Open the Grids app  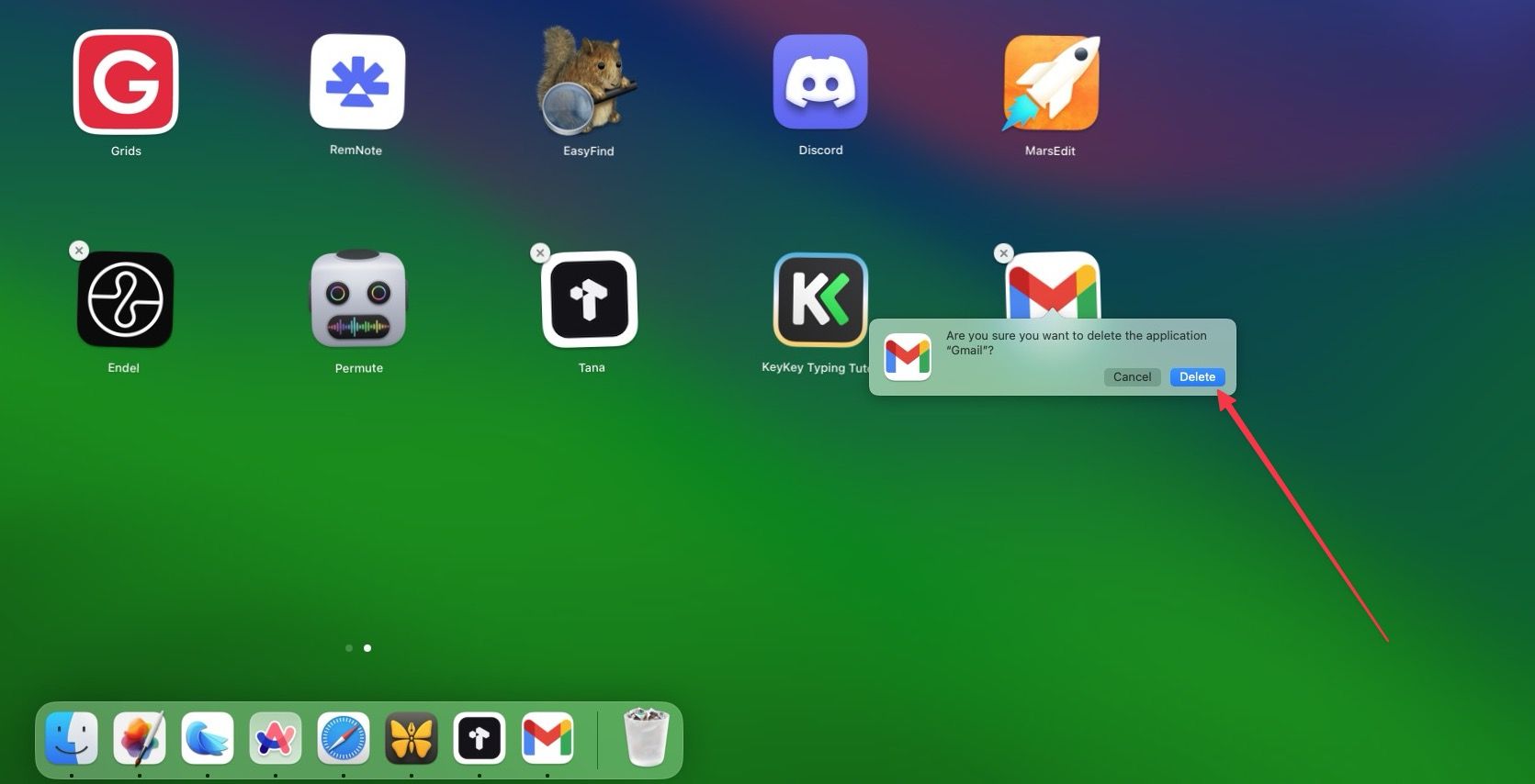[x=126, y=83]
